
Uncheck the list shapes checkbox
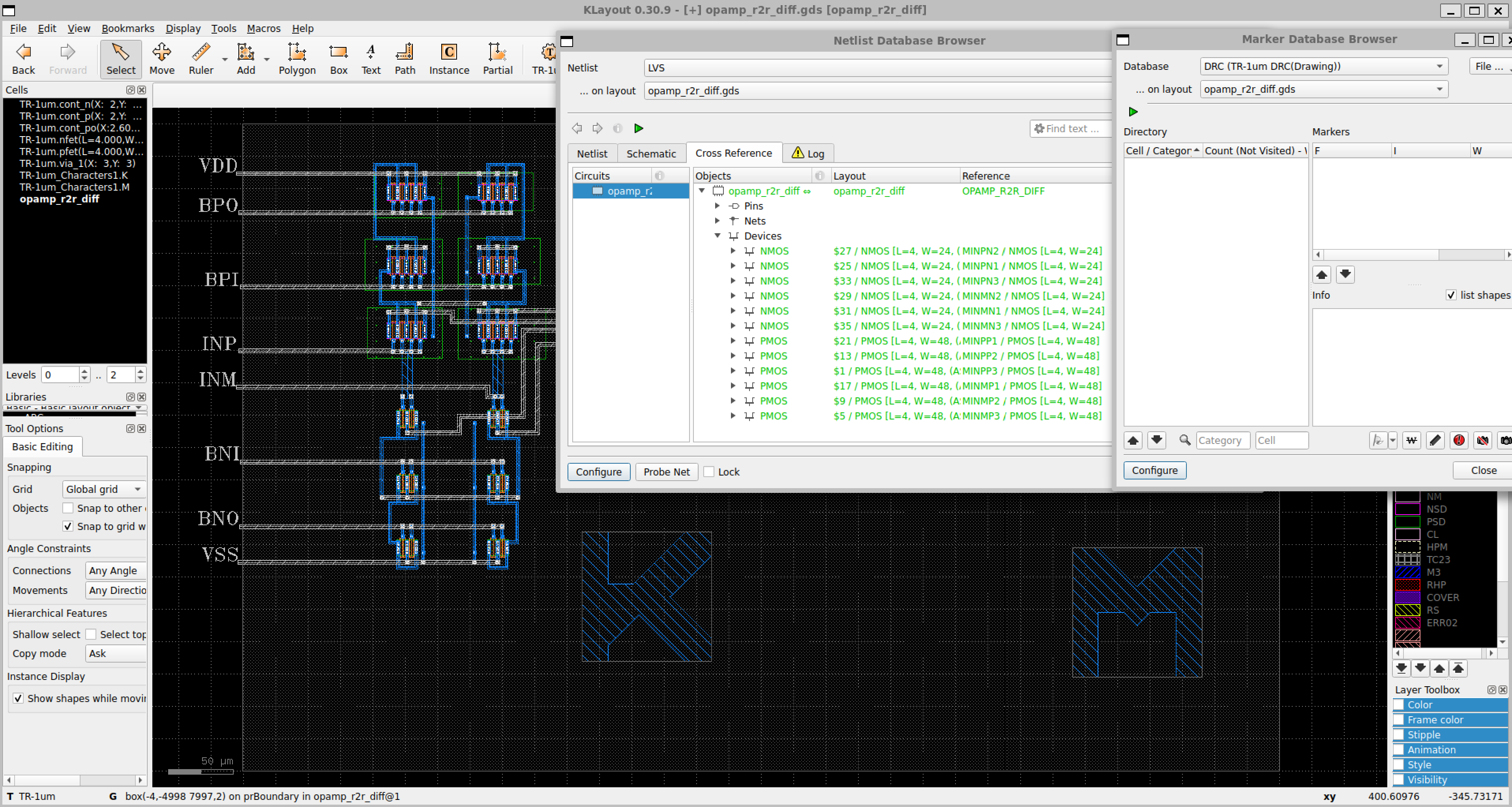[x=1450, y=295]
